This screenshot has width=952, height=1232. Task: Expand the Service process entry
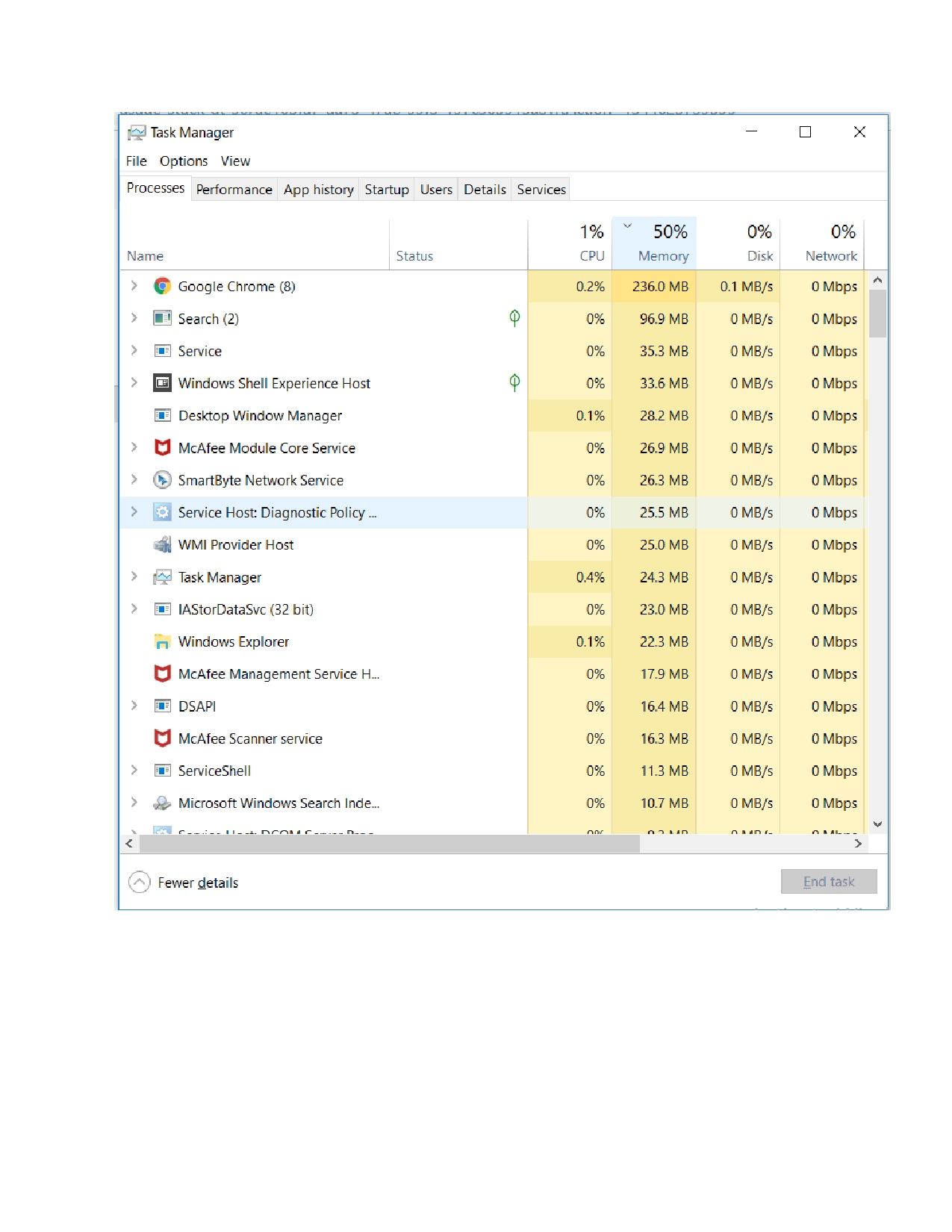click(x=134, y=350)
